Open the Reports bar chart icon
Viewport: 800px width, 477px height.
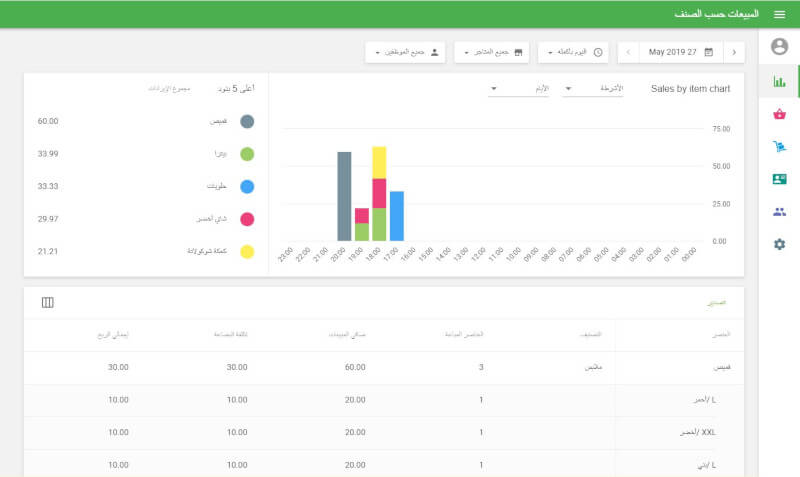pos(780,81)
